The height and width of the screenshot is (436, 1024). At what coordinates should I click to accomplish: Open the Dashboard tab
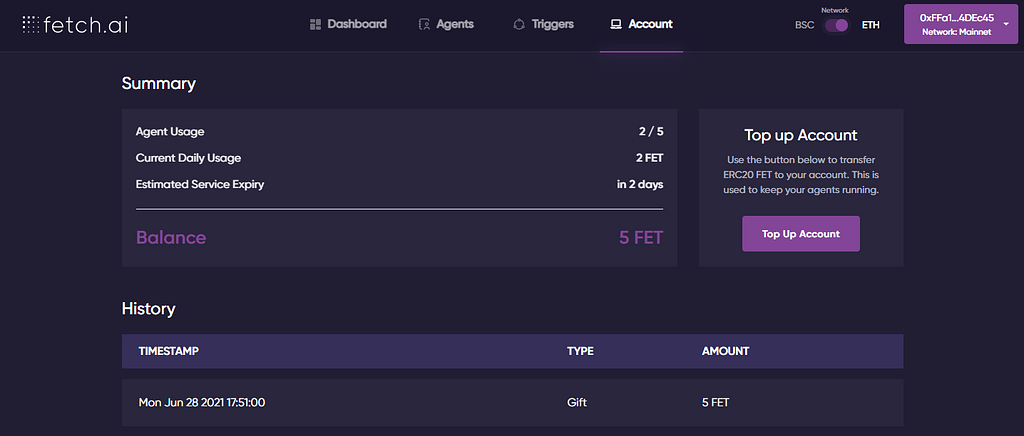coord(356,24)
